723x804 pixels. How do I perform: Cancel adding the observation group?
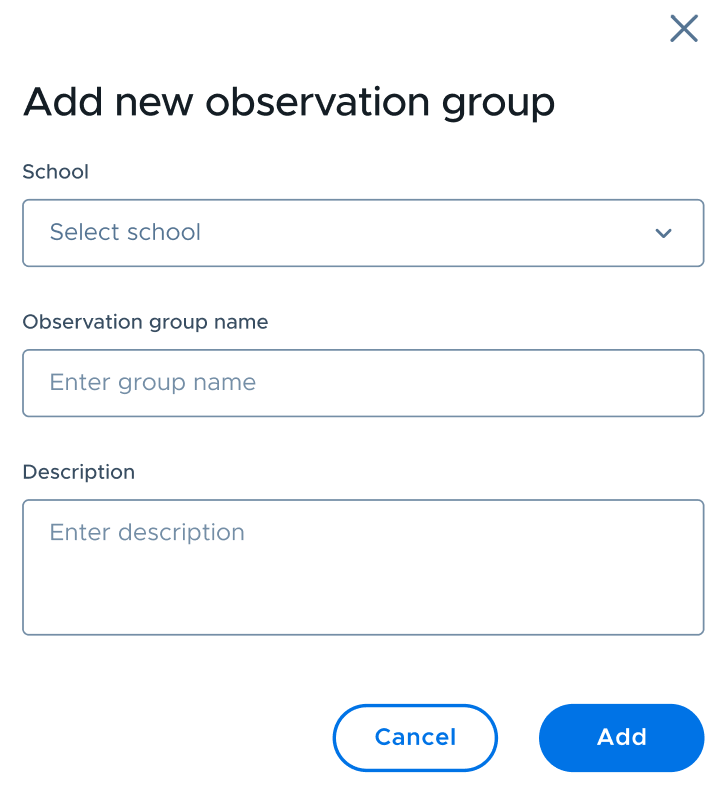tap(415, 737)
